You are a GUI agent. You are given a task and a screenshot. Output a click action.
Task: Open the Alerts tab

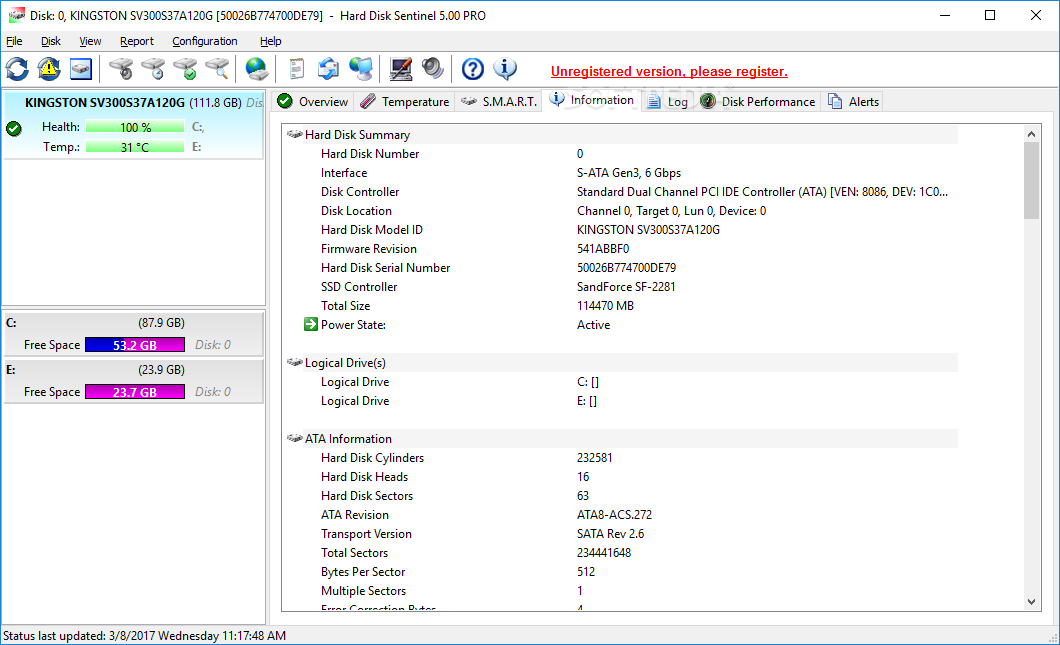pyautogui.click(x=853, y=101)
